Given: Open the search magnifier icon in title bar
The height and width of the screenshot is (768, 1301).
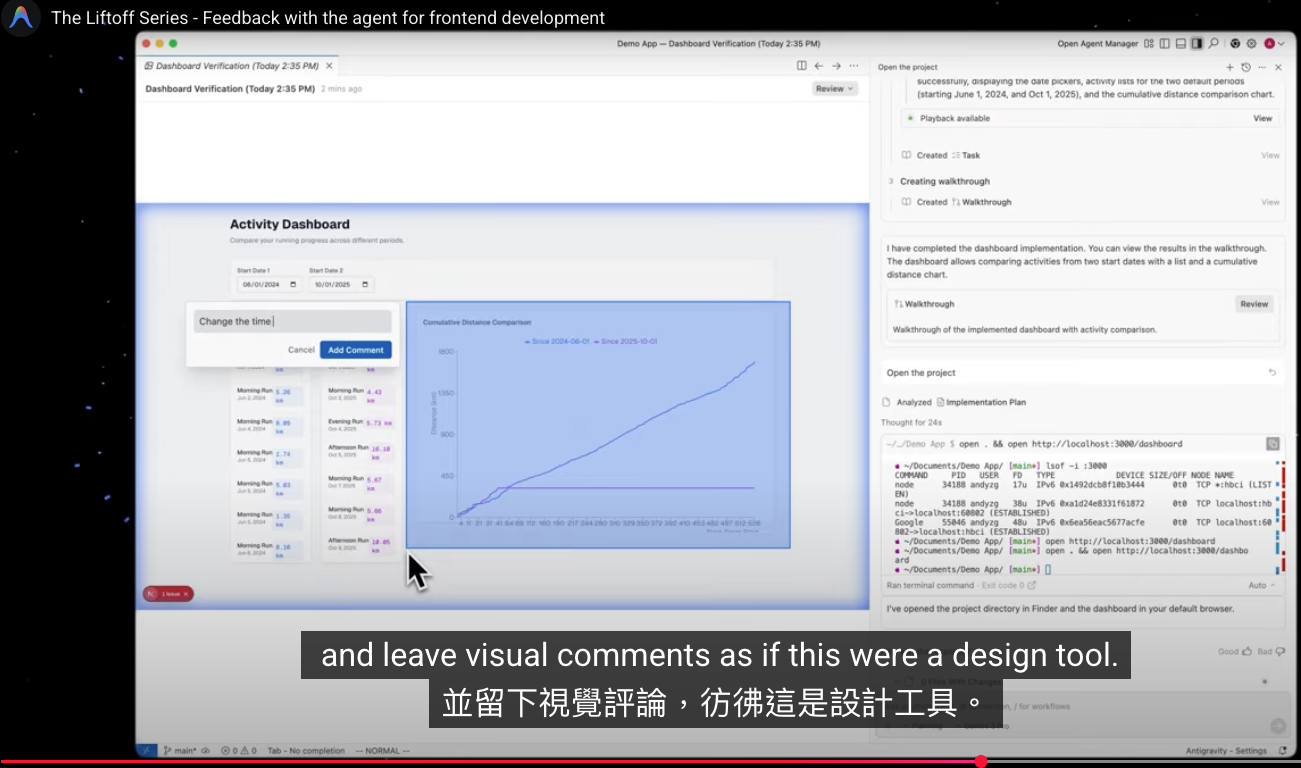Looking at the screenshot, I should [1213, 44].
